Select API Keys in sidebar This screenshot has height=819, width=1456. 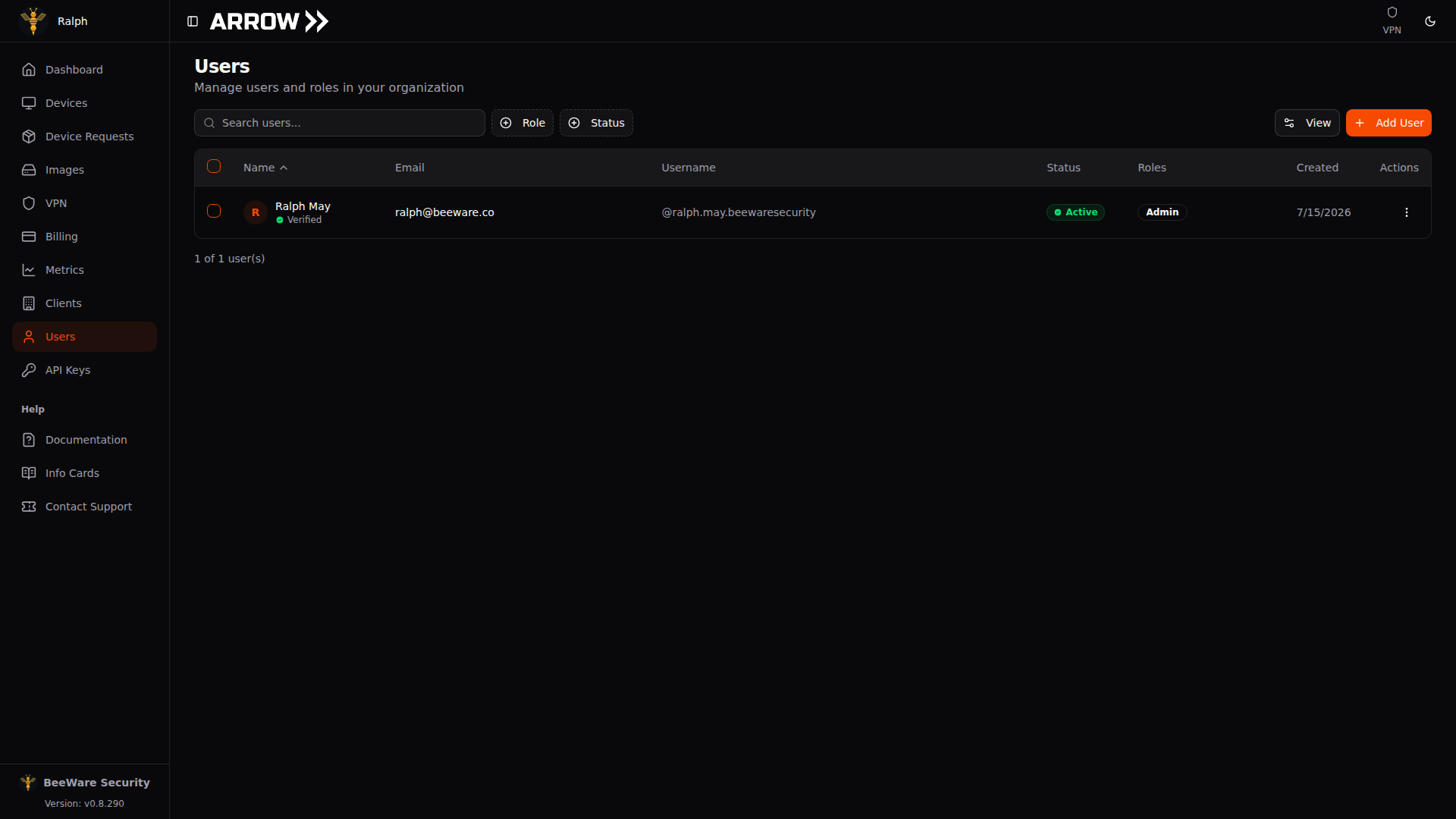click(x=84, y=370)
